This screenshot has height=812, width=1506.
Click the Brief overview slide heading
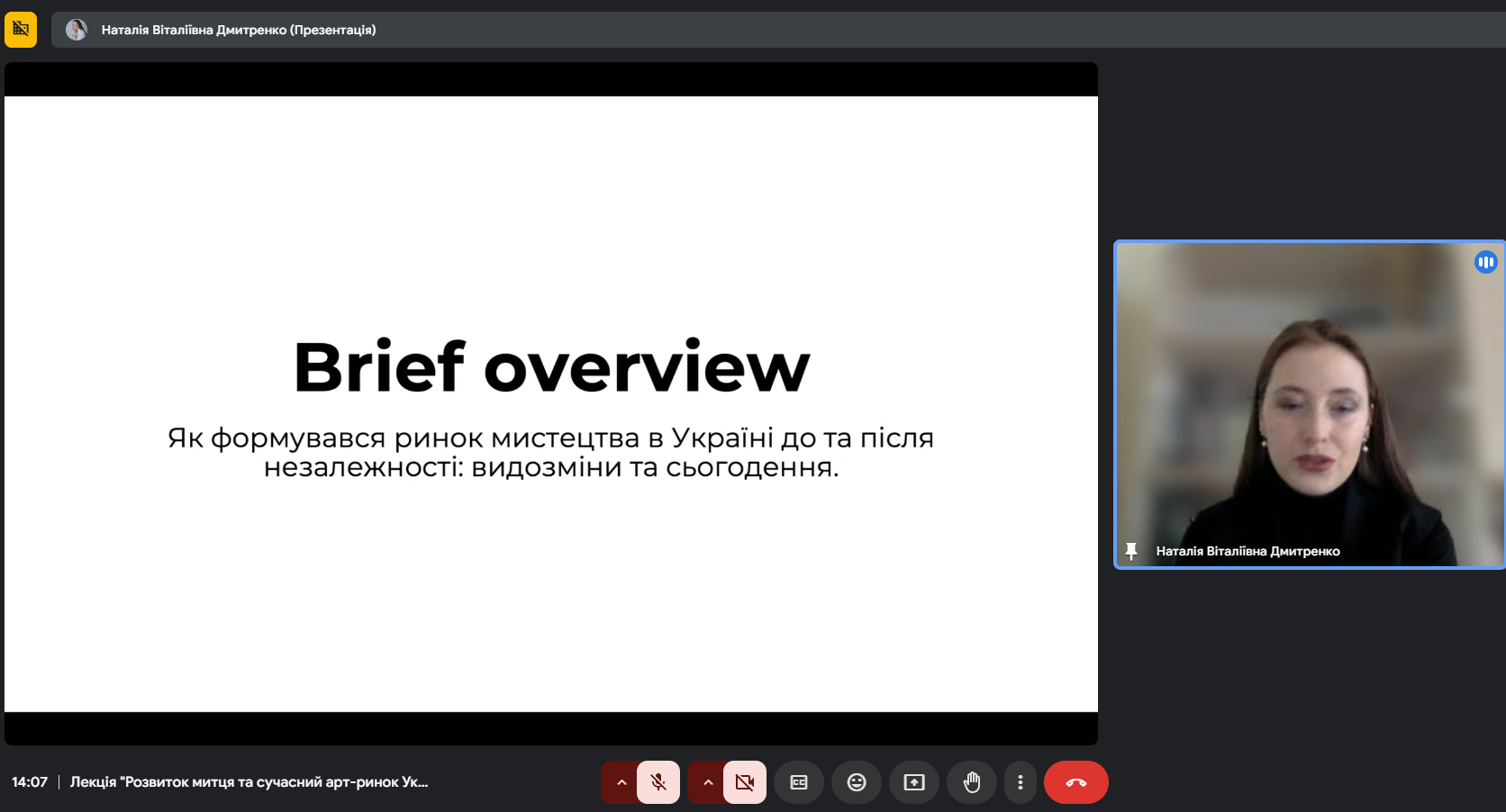pos(551,366)
